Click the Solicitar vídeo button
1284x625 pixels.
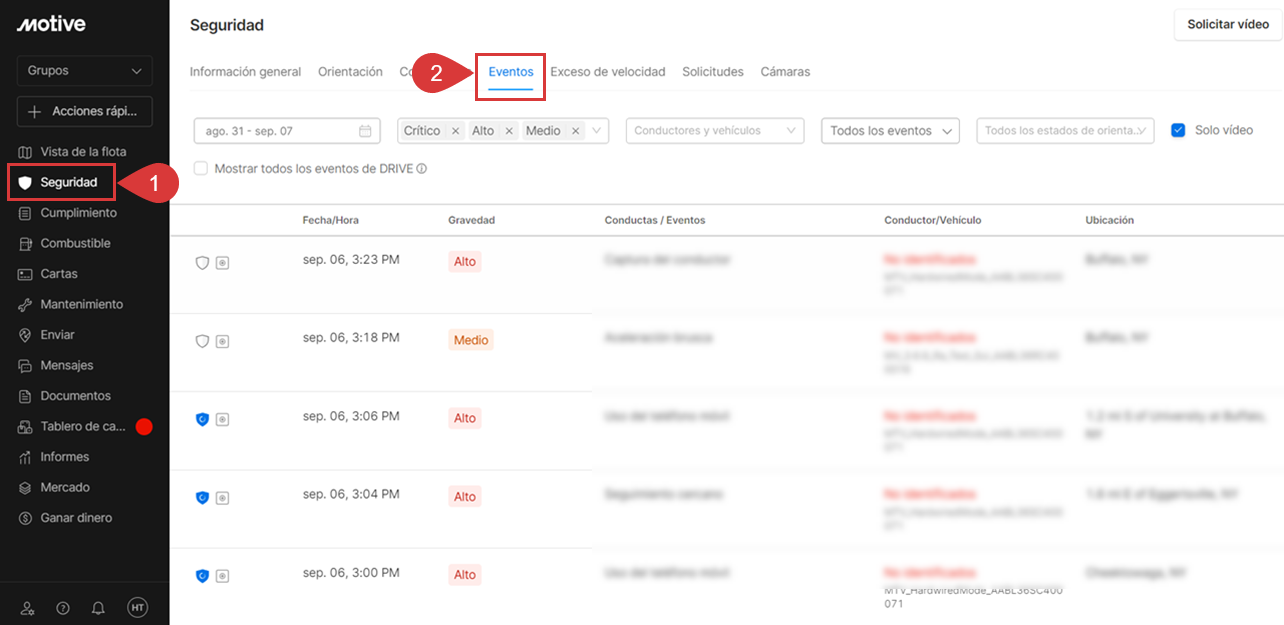[x=1227, y=25]
